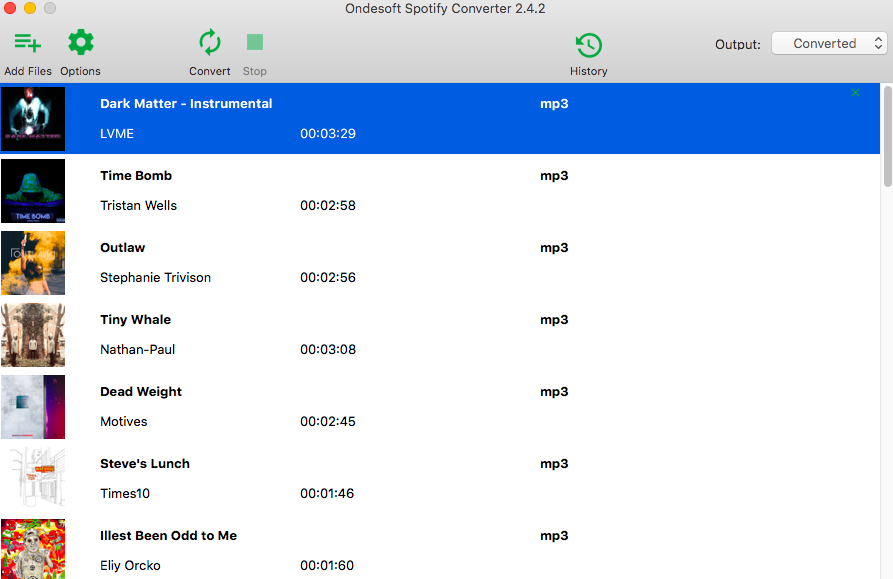Open the Options gear icon
Viewport: 893px width, 579px height.
(80, 43)
